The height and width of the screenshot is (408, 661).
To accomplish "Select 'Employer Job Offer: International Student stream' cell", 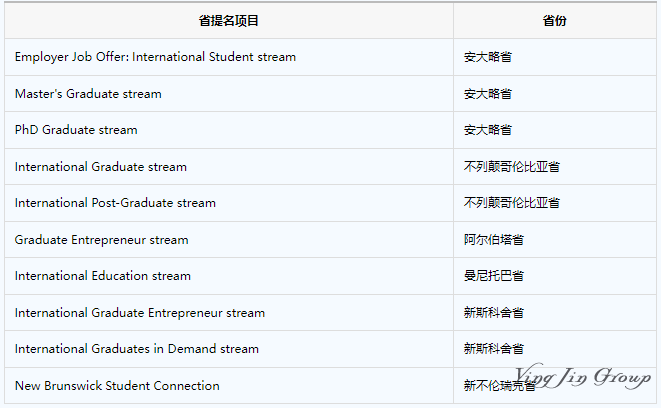I will pos(229,57).
